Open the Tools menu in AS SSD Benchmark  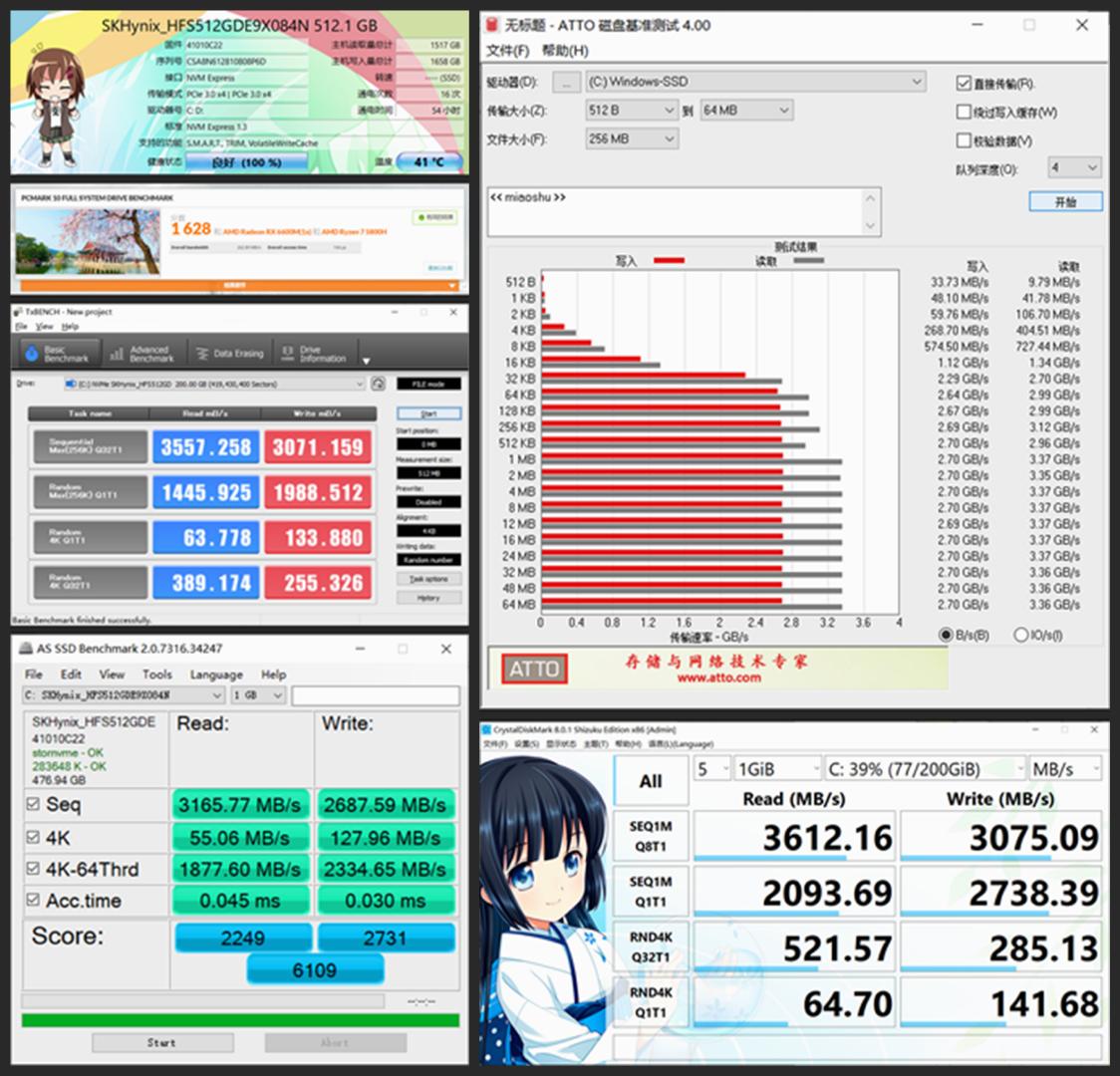click(x=156, y=673)
